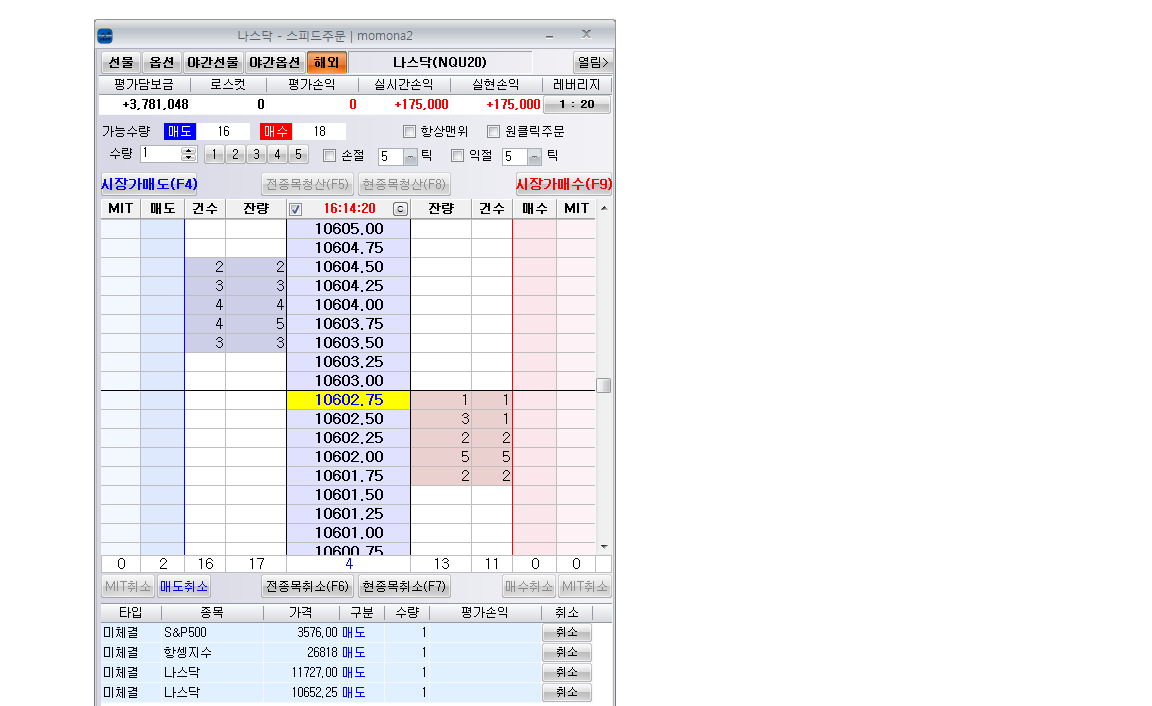
Task: Click the 1 : 20 leverage button
Action: click(576, 105)
